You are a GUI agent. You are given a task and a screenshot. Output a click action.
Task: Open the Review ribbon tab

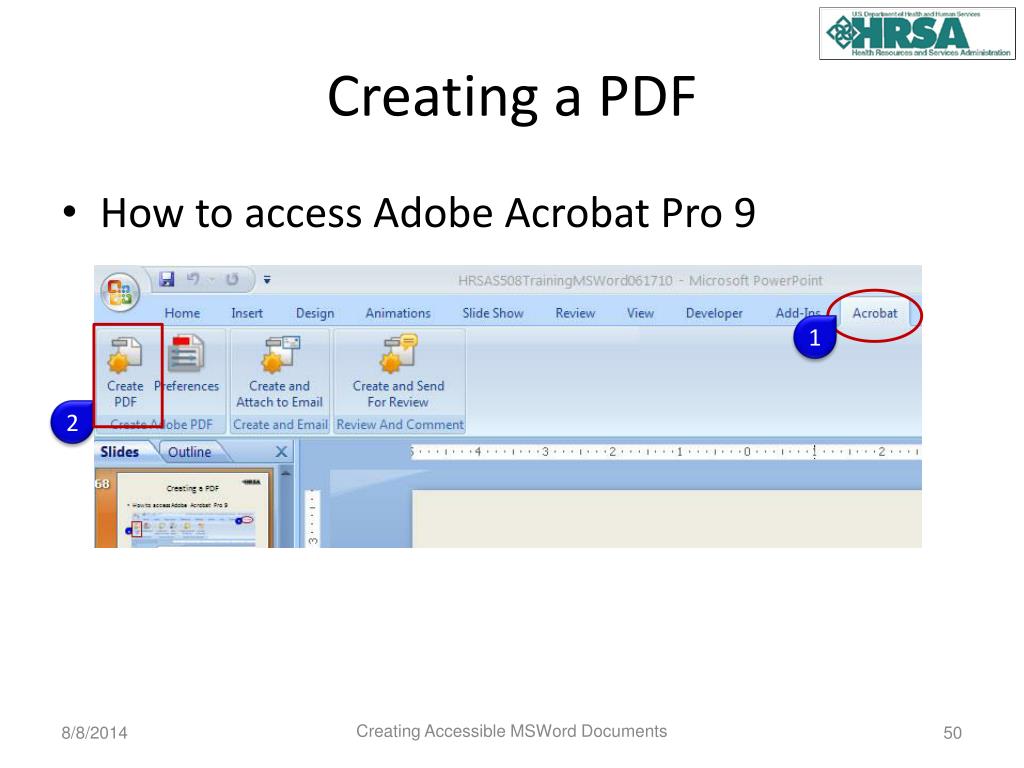pyautogui.click(x=575, y=313)
